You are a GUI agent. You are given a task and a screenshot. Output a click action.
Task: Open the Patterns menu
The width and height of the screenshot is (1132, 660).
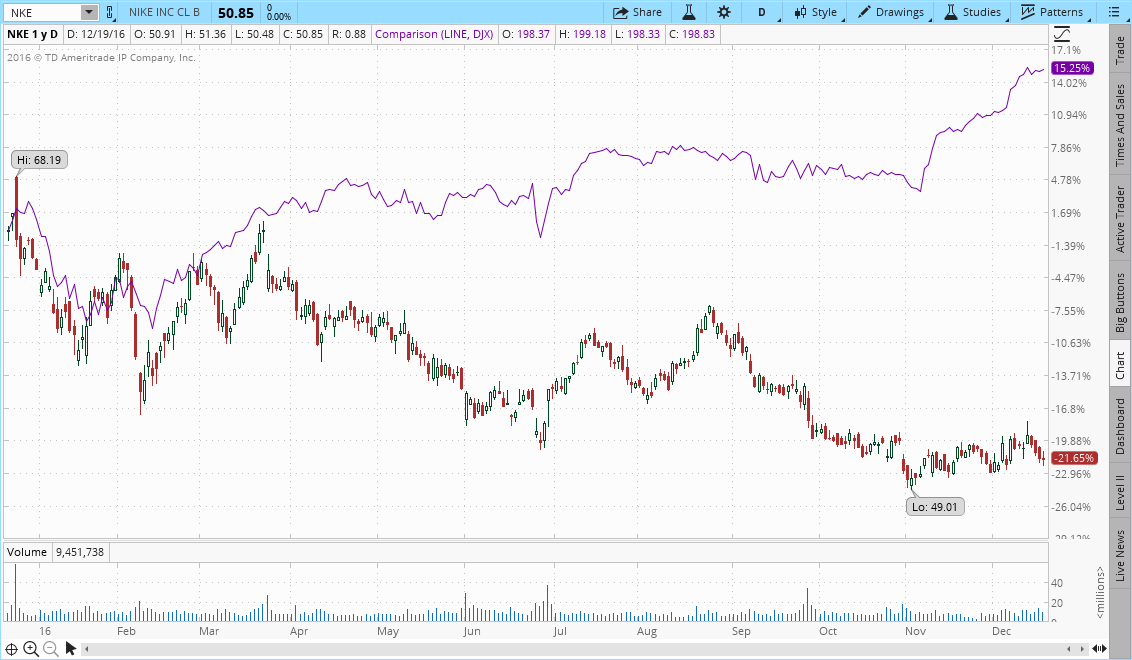(x=1053, y=12)
